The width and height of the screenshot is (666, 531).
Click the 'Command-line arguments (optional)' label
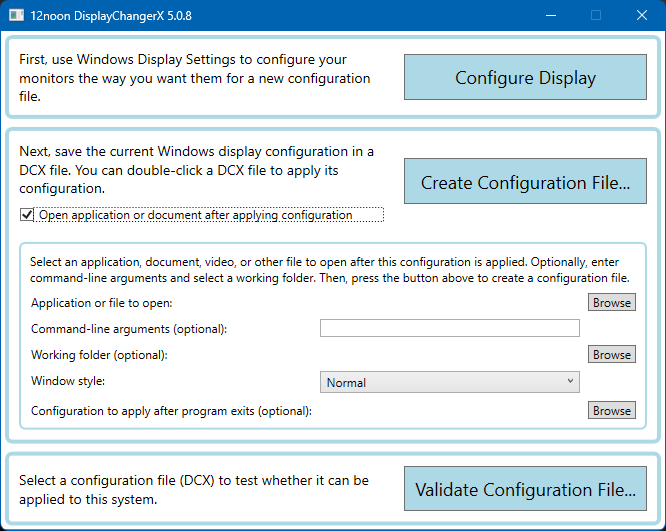point(129,329)
